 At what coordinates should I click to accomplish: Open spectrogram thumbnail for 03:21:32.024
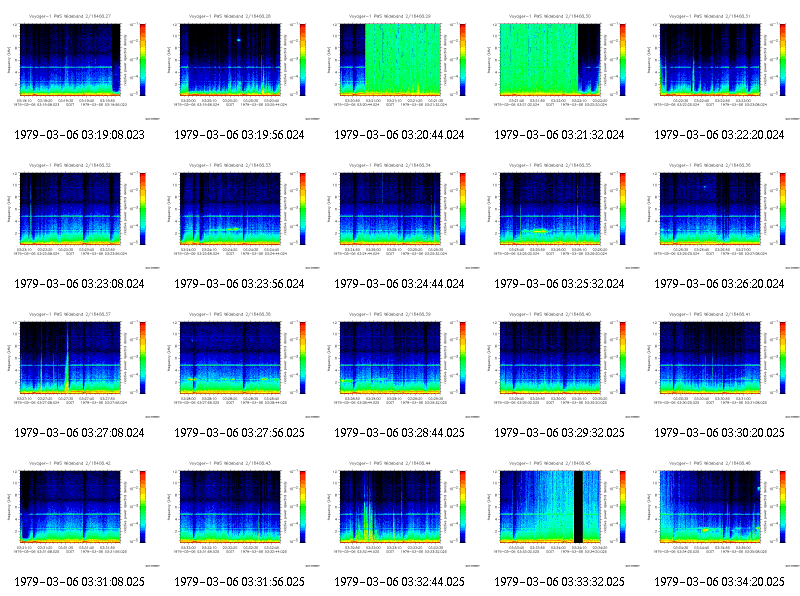[560, 66]
